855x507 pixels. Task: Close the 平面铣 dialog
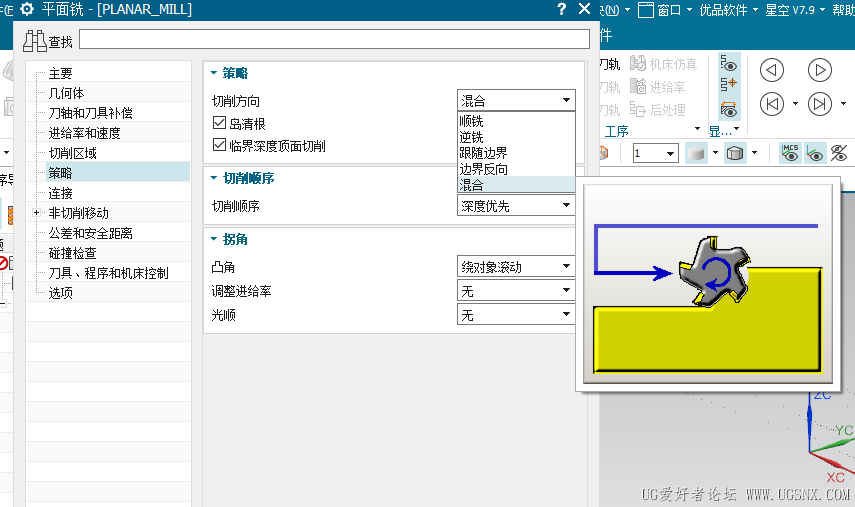584,9
